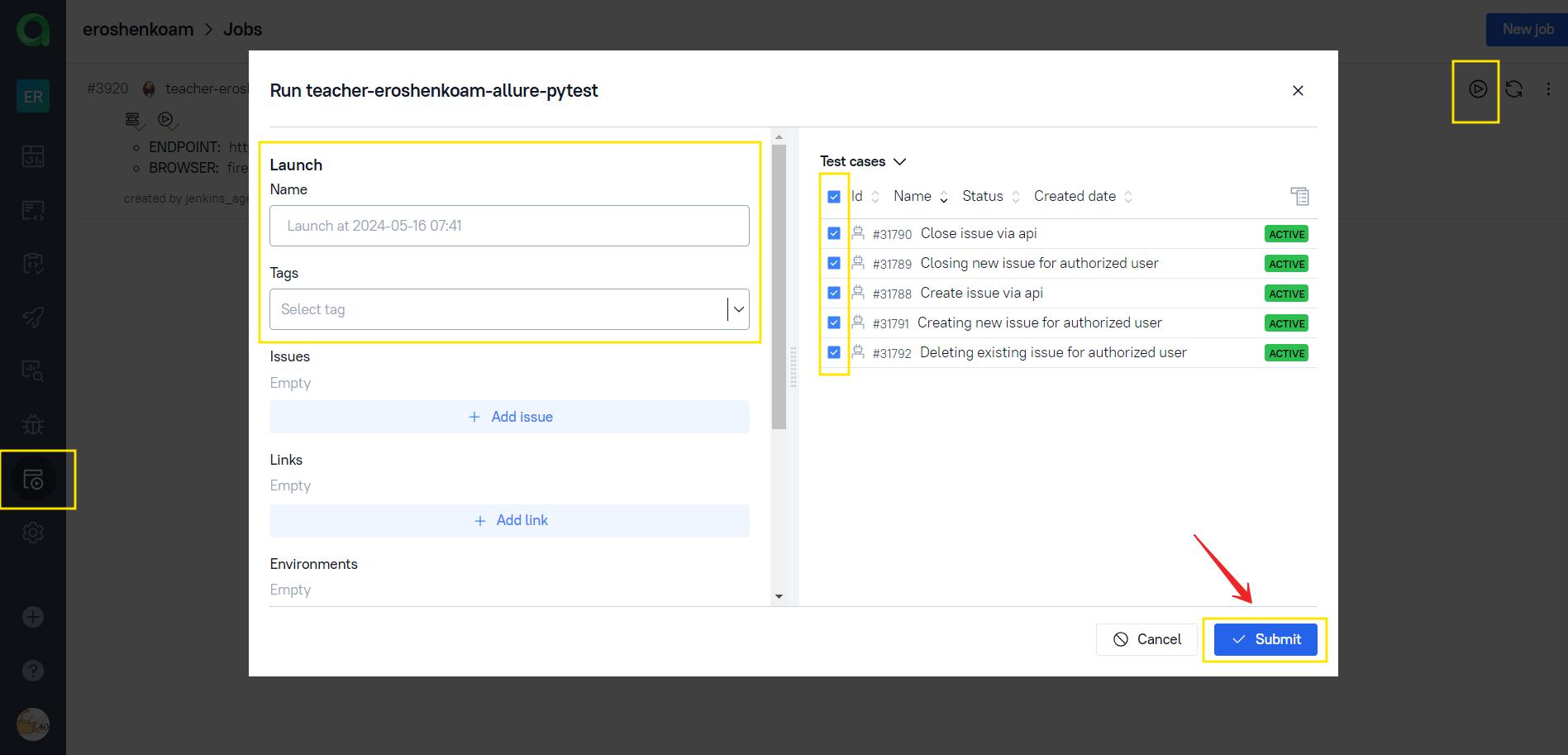Click the scroll down arrow of launch panel
1568x755 pixels.
779,596
